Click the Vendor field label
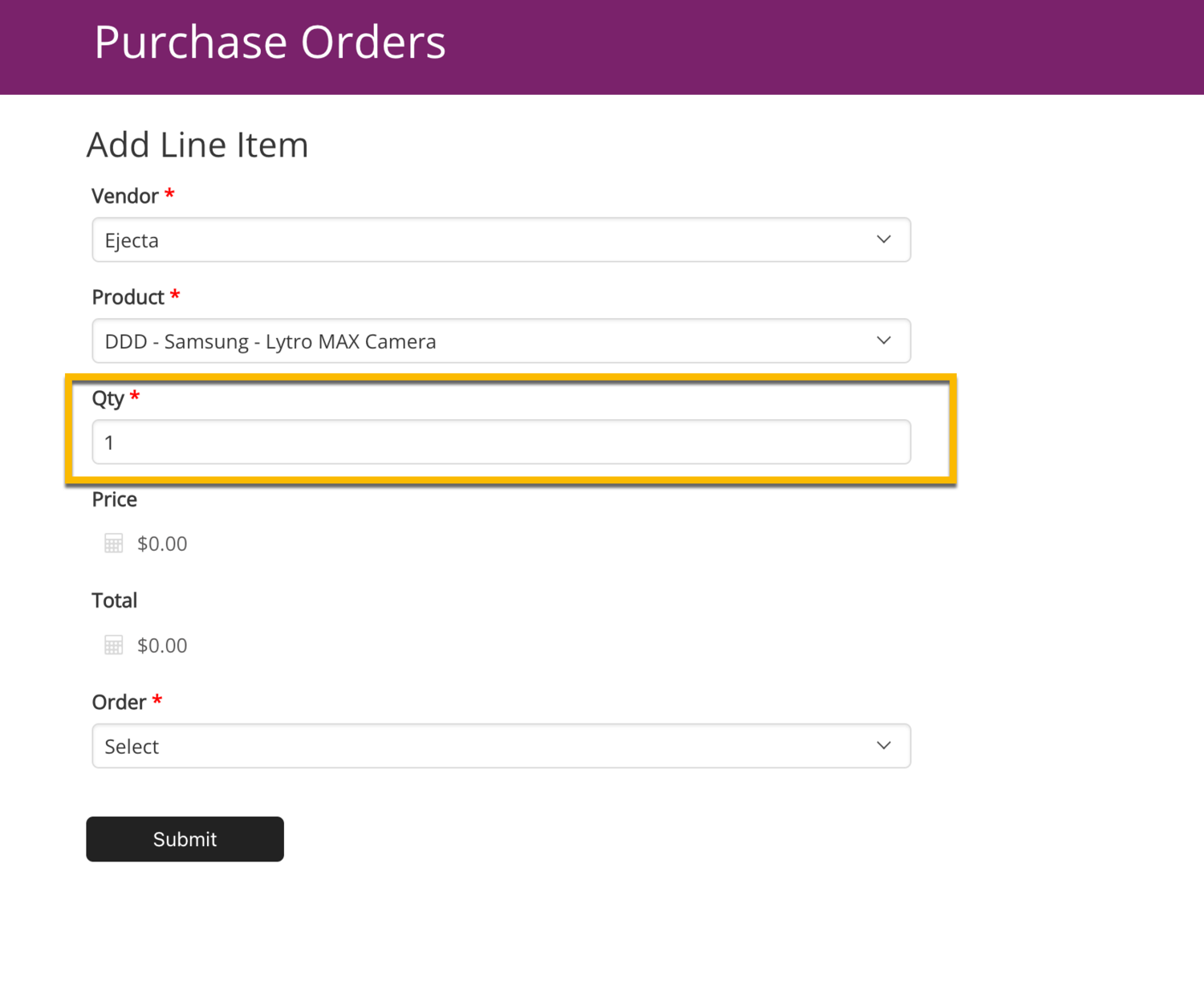 tap(125, 196)
